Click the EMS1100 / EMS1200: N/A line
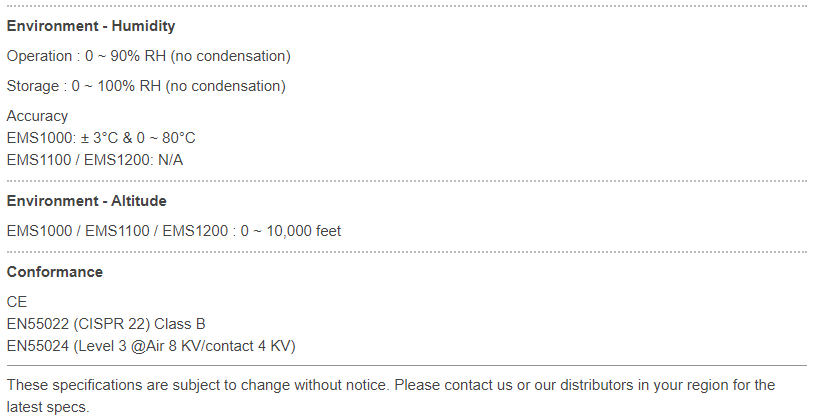 pos(95,160)
